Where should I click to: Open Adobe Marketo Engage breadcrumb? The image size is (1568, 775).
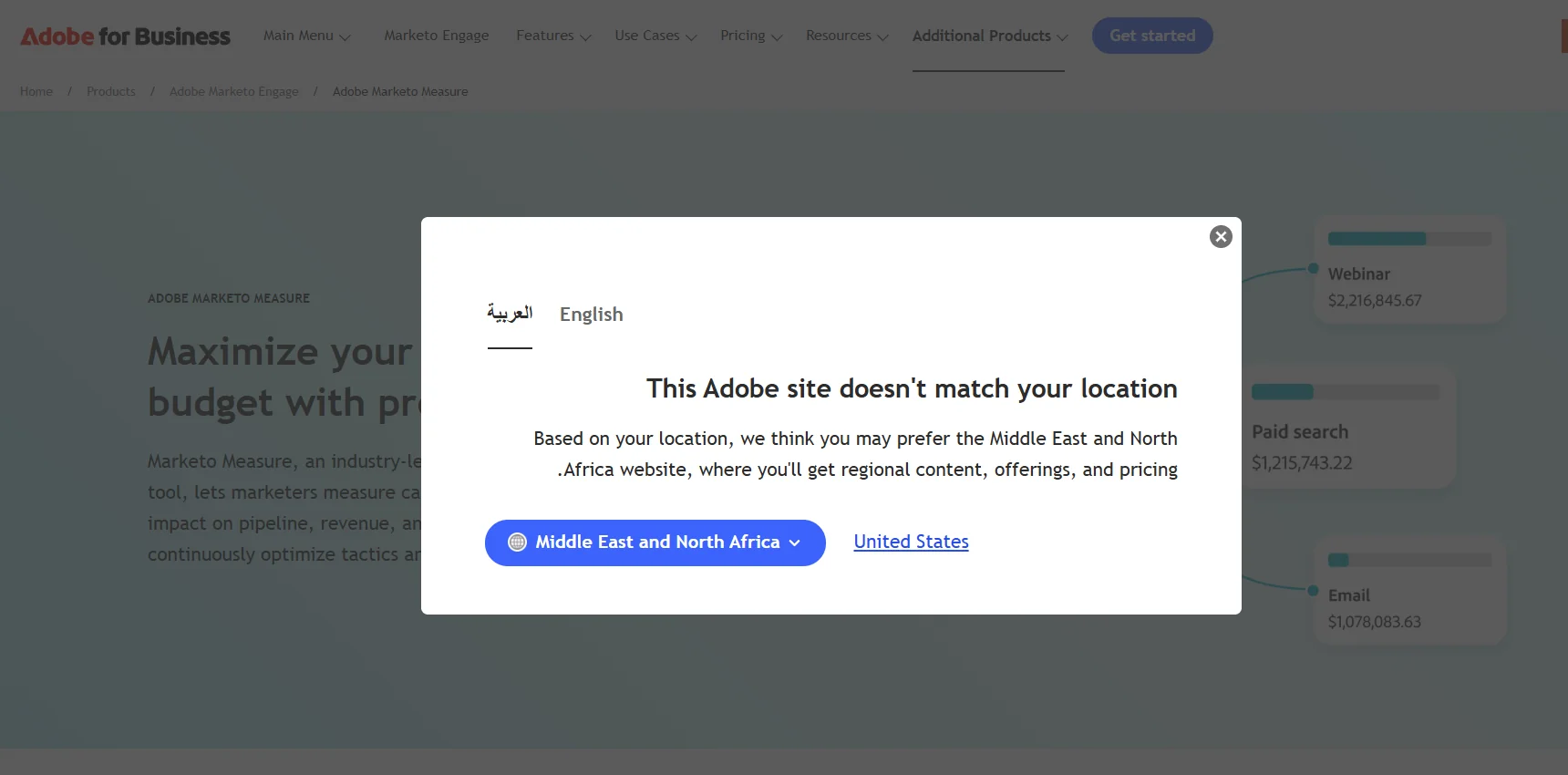click(x=234, y=92)
